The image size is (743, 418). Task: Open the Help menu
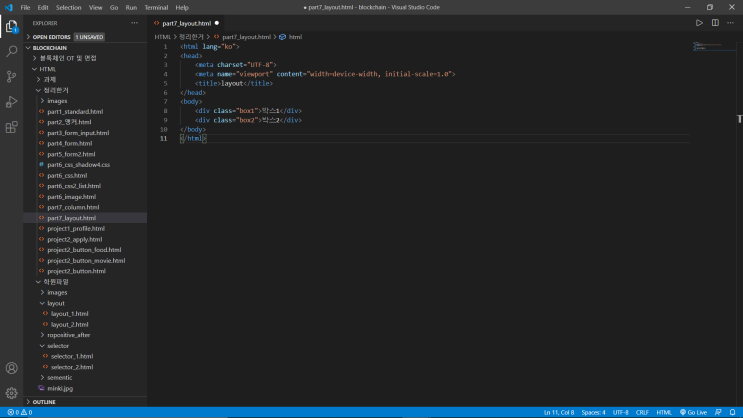pyautogui.click(x=181, y=8)
